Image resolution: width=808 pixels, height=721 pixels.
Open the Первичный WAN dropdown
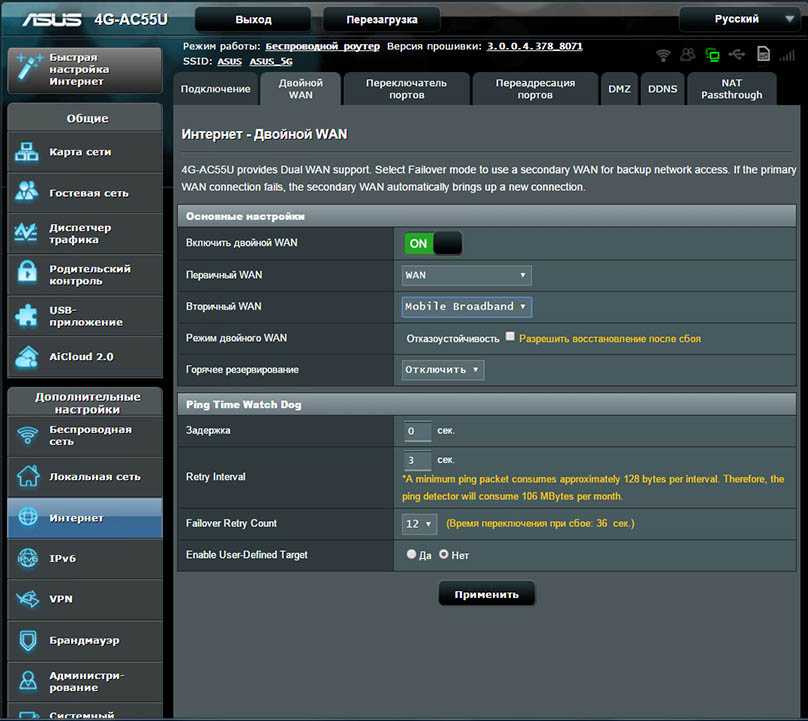point(466,275)
